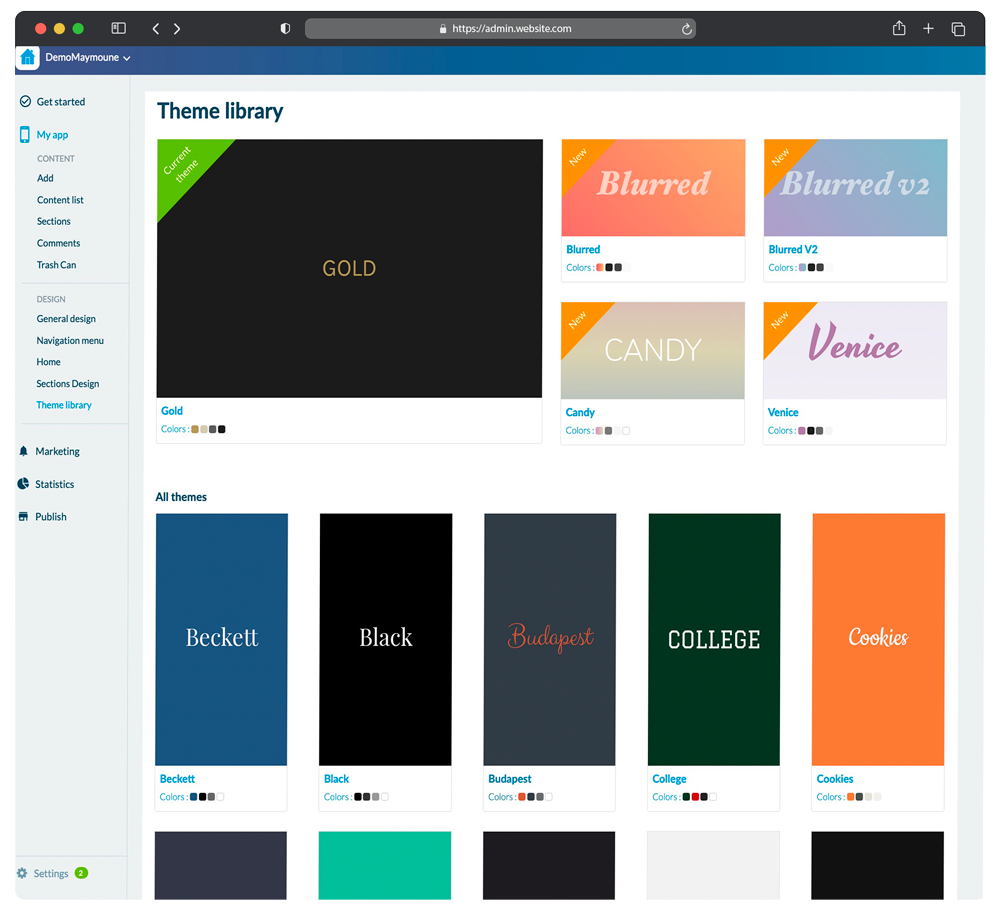Click the browser share icon
Screen dimensions: 1000x913
pyautogui.click(x=899, y=28)
